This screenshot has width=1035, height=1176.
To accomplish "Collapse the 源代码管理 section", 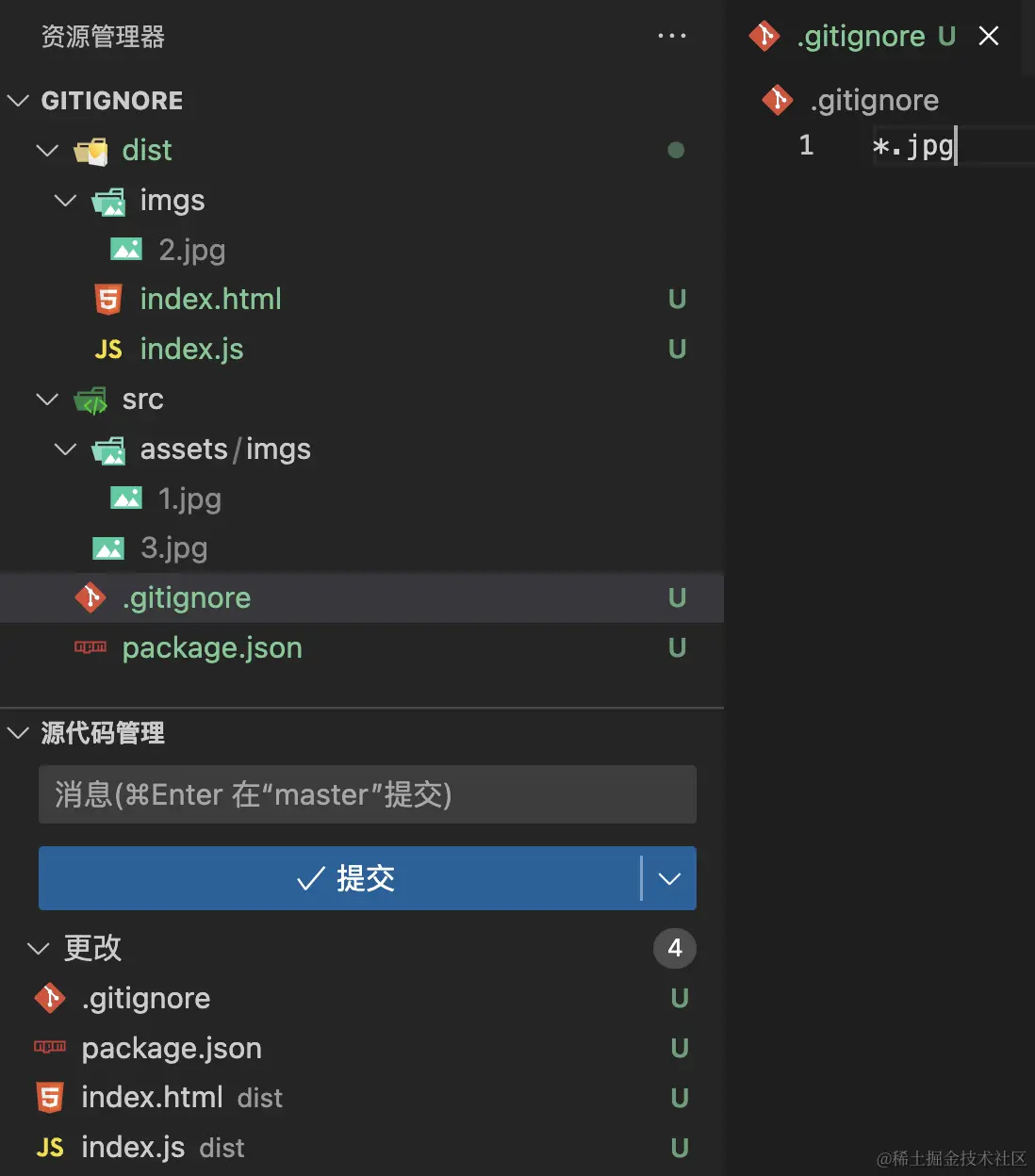I will [19, 733].
